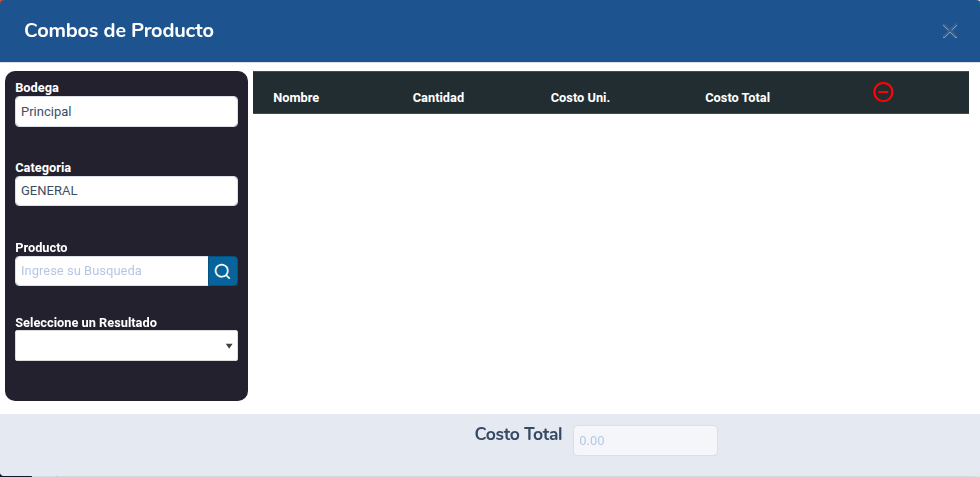Image resolution: width=980 pixels, height=477 pixels.
Task: Click the Costo Total column header
Action: (x=738, y=98)
